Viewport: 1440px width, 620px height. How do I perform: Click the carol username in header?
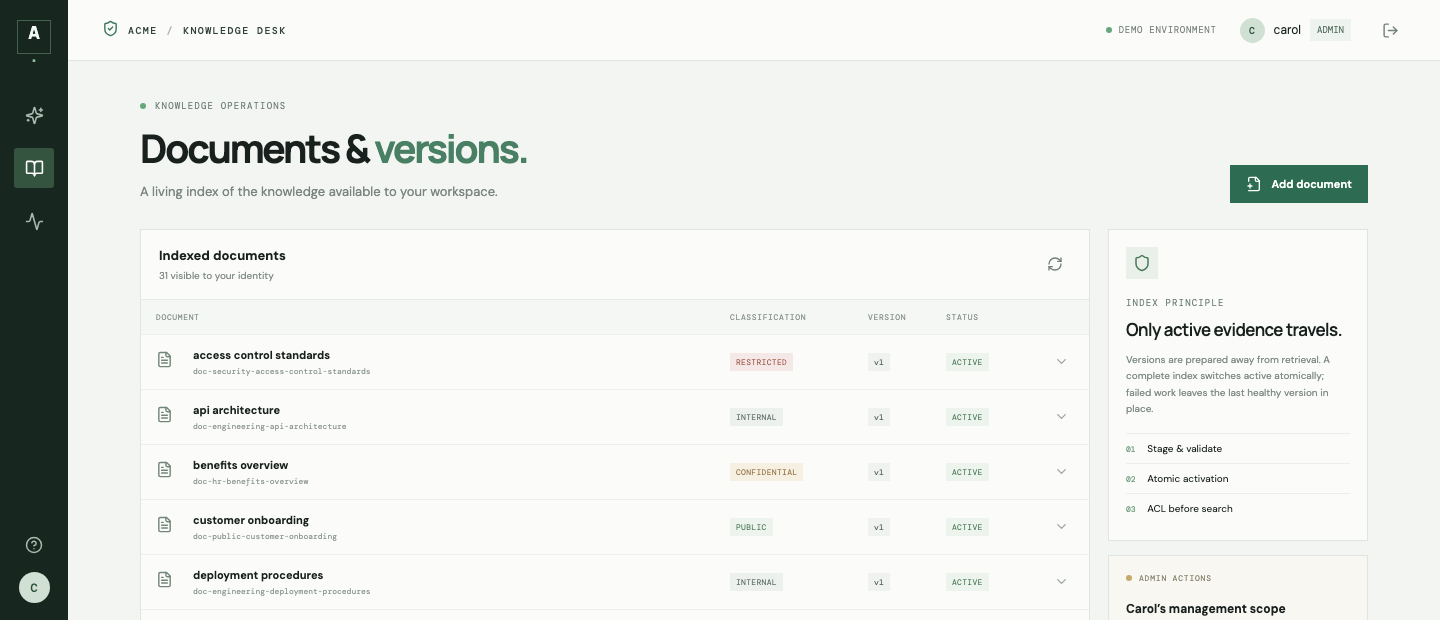[1287, 30]
